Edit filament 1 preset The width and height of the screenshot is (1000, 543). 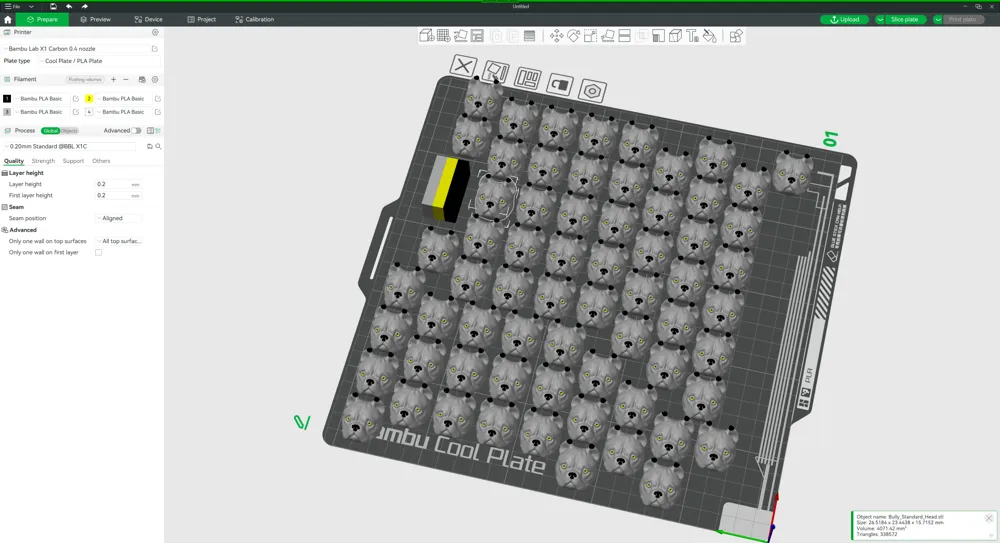[76, 99]
